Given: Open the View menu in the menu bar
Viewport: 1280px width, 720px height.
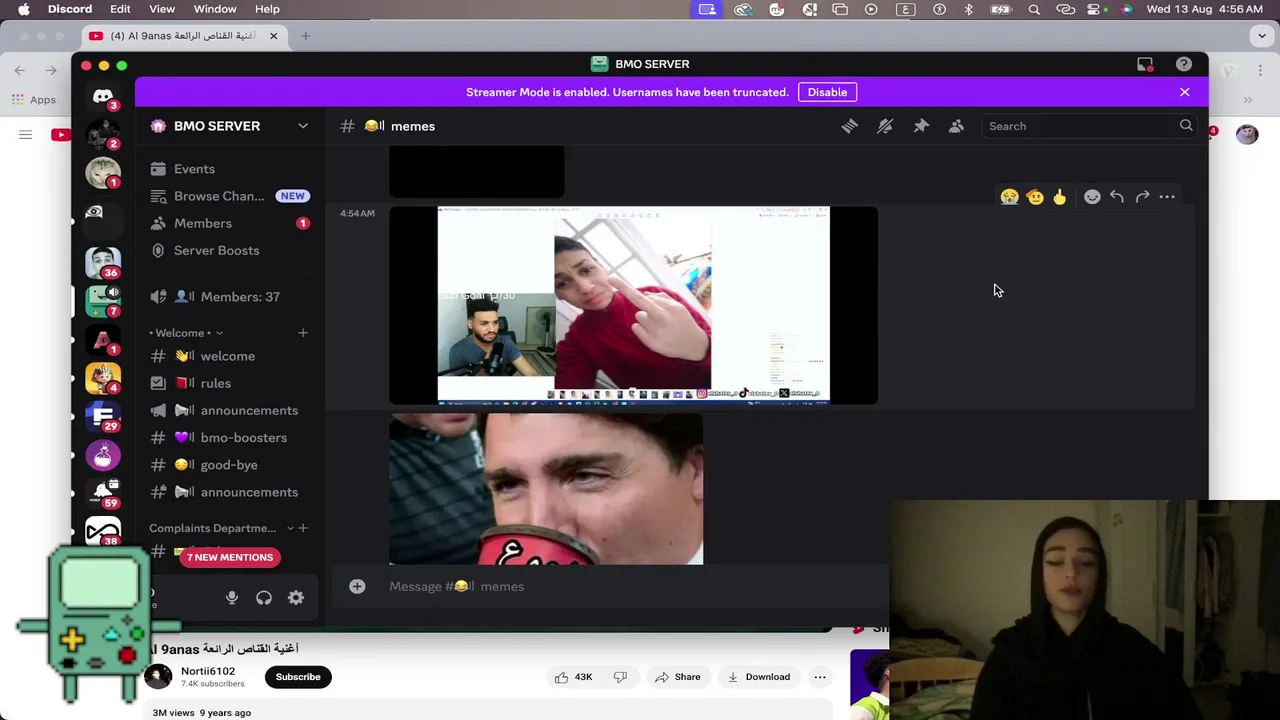Looking at the screenshot, I should pyautogui.click(x=162, y=9).
